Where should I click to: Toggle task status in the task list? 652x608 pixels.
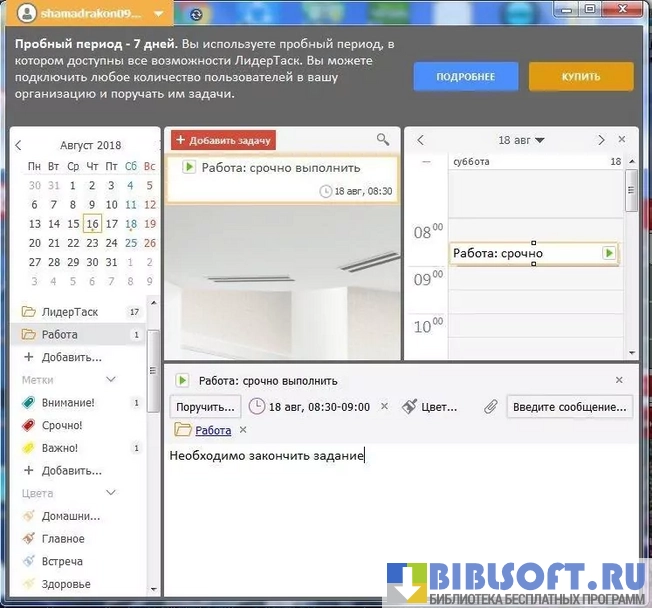[188, 167]
